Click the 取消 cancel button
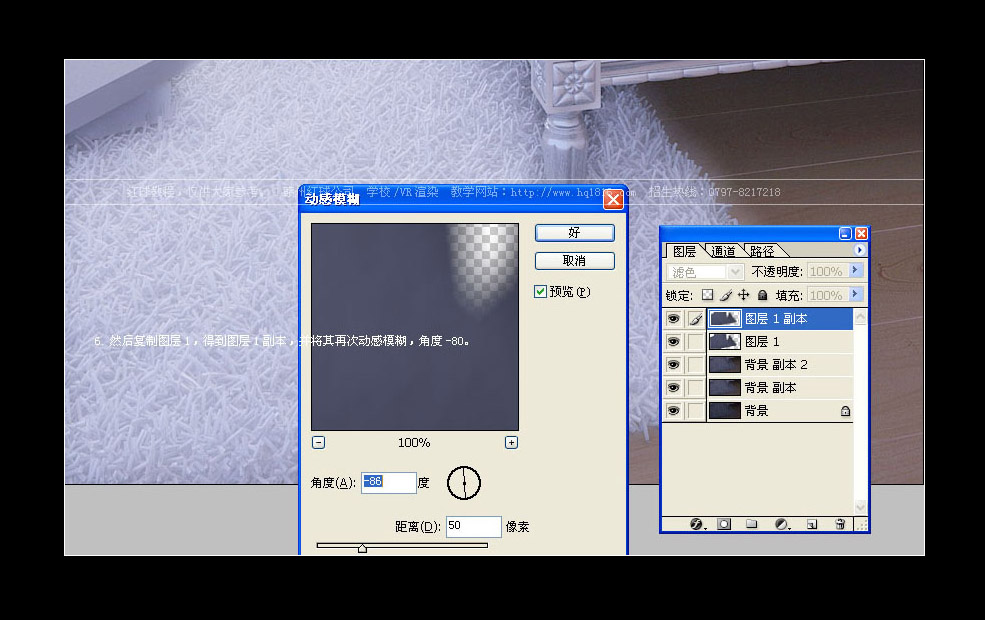 575,261
